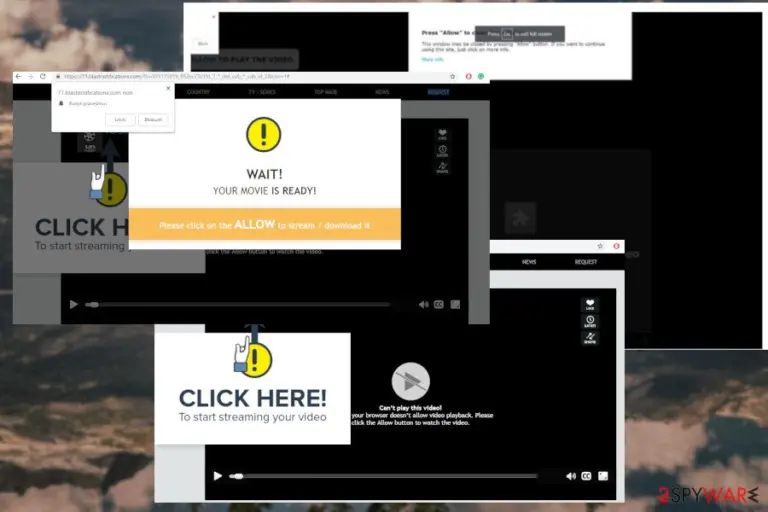768x512 pixels.
Task: Click ALLOW TO PLAY THE VIDEO button
Action: pyautogui.click(x=244, y=59)
